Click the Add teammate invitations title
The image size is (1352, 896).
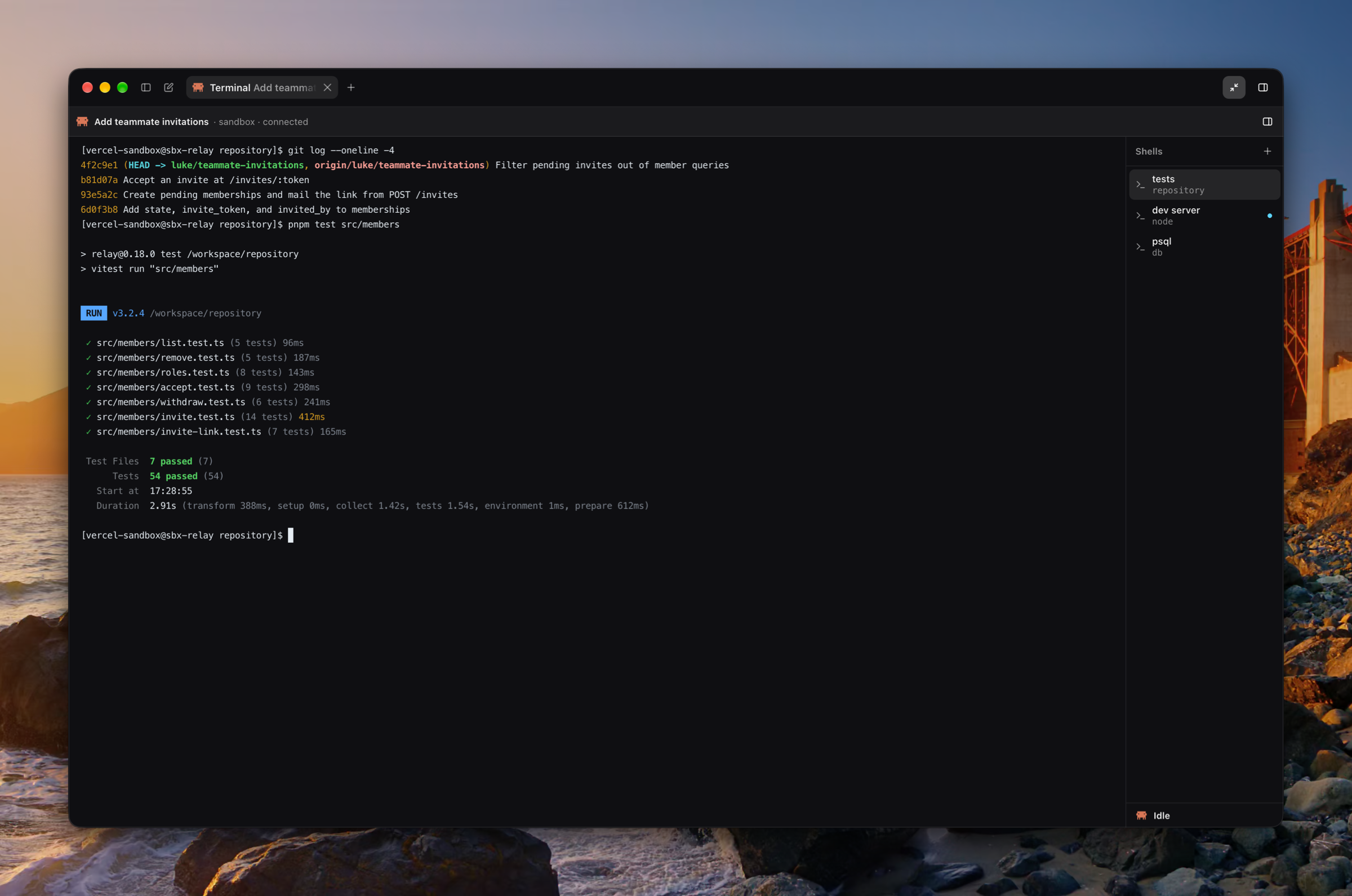point(152,122)
